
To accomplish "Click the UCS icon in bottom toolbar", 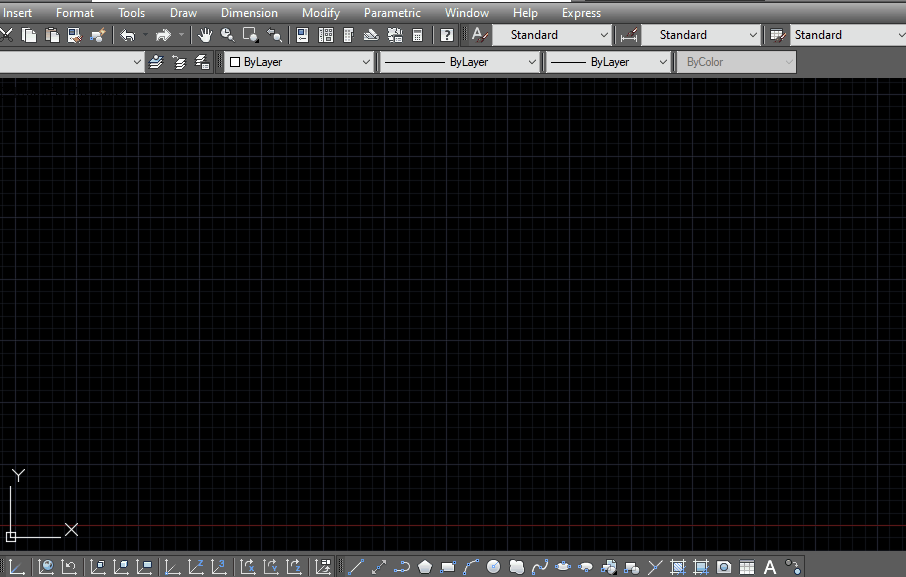I will point(16,567).
